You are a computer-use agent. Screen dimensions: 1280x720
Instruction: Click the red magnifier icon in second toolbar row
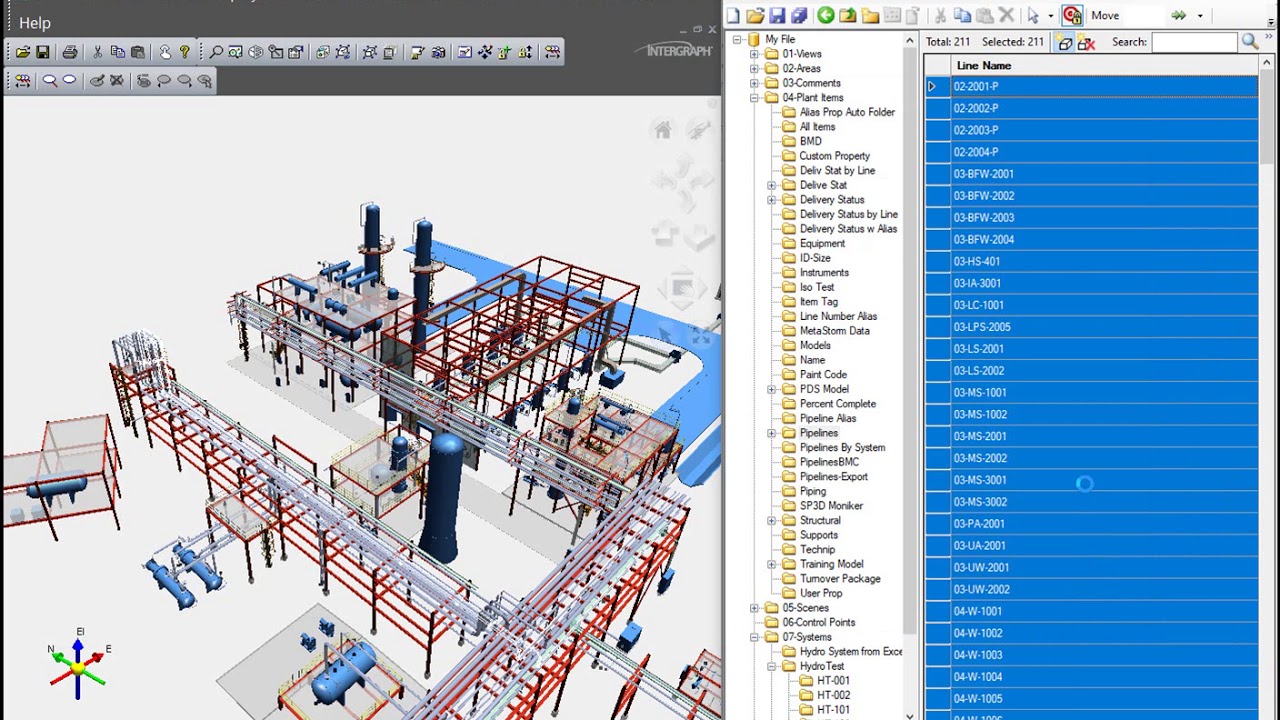(x=49, y=81)
